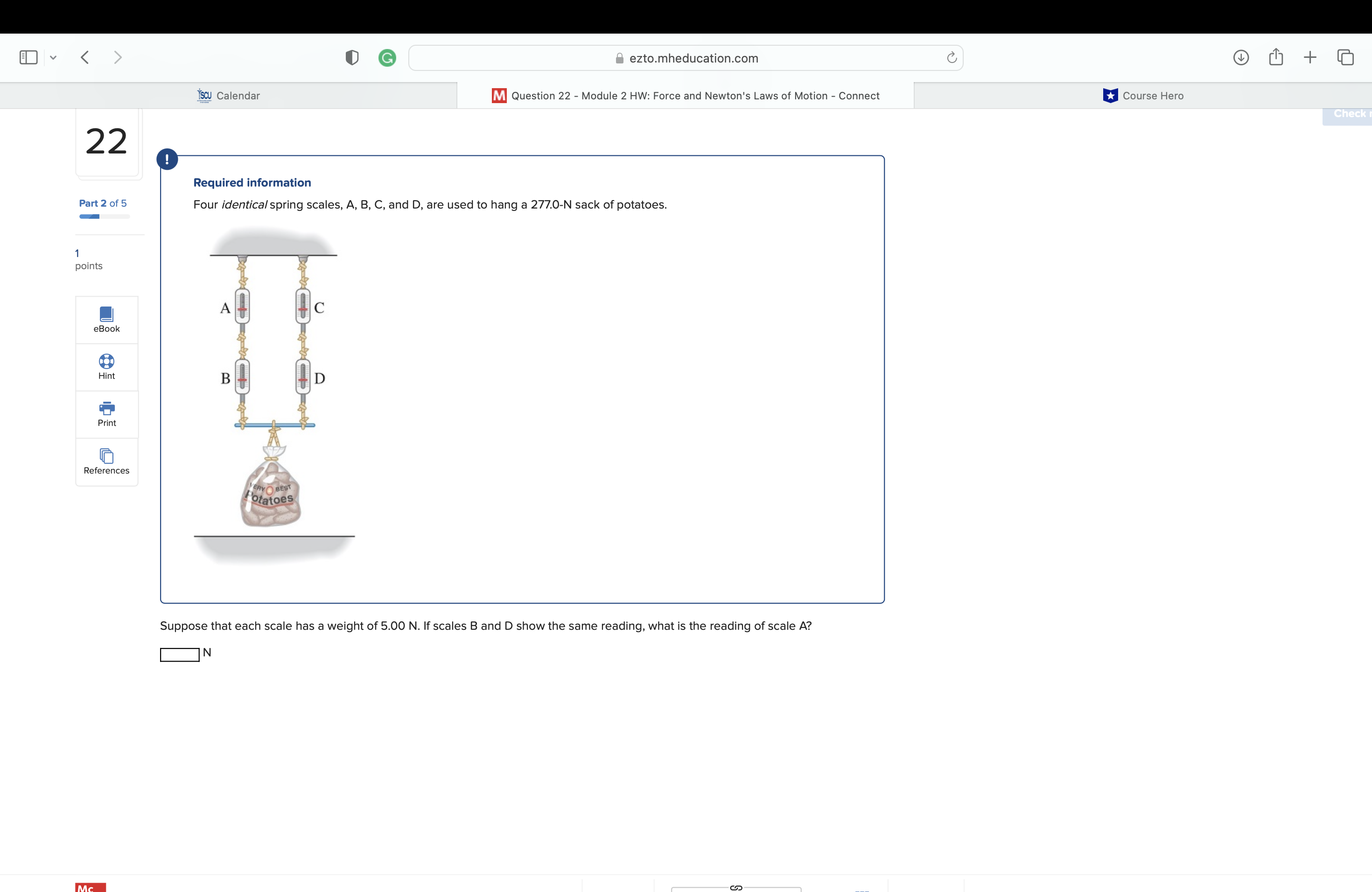Click the Part 2 progress bar
Screen dimensions: 1372x892
104,216
